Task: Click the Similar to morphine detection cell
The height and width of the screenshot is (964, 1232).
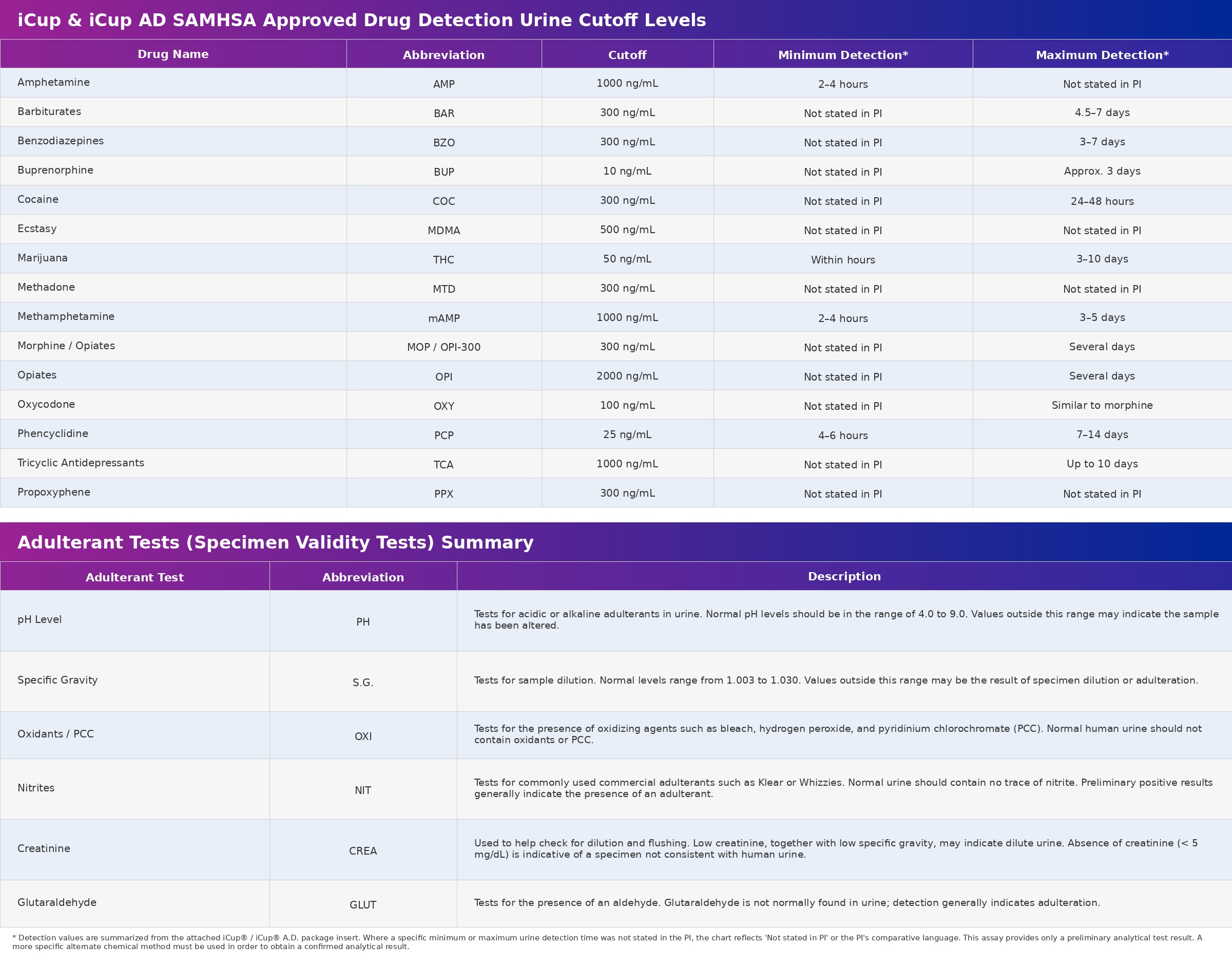Action: click(1102, 405)
